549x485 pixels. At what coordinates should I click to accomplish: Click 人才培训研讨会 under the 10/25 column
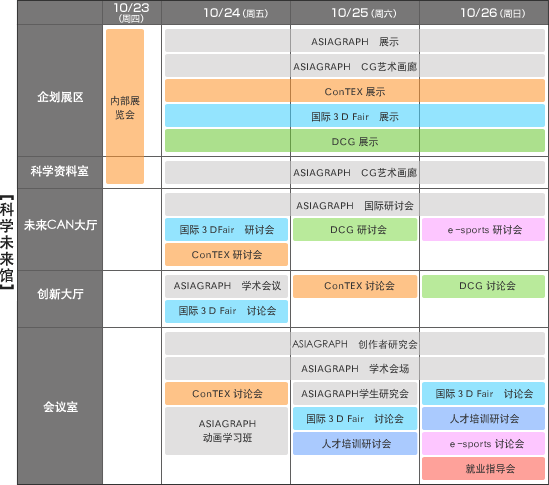pyautogui.click(x=355, y=444)
